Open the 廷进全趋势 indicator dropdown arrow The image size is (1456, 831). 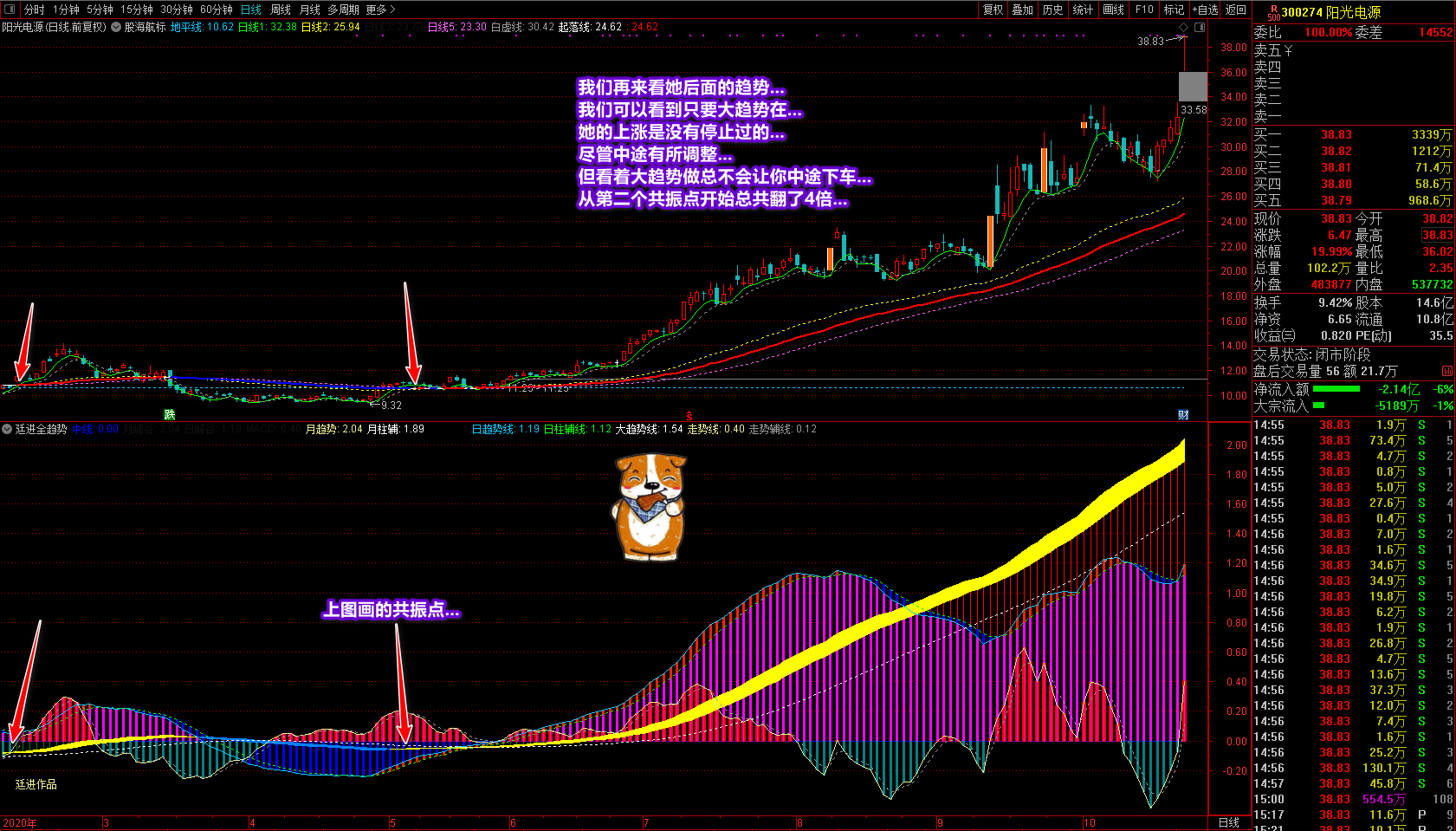[7, 429]
